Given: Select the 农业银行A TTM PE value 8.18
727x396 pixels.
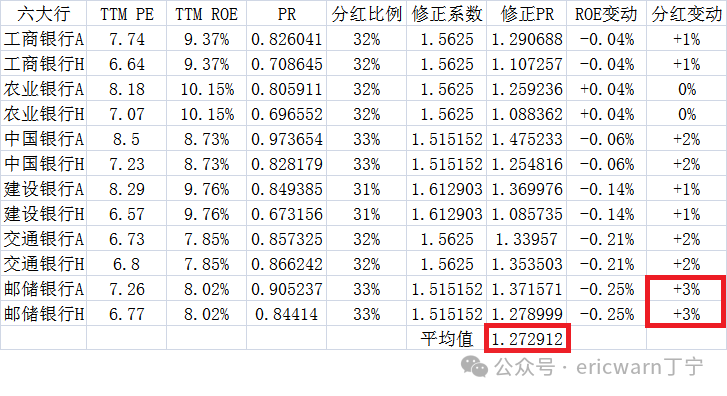Looking at the screenshot, I should tap(127, 89).
